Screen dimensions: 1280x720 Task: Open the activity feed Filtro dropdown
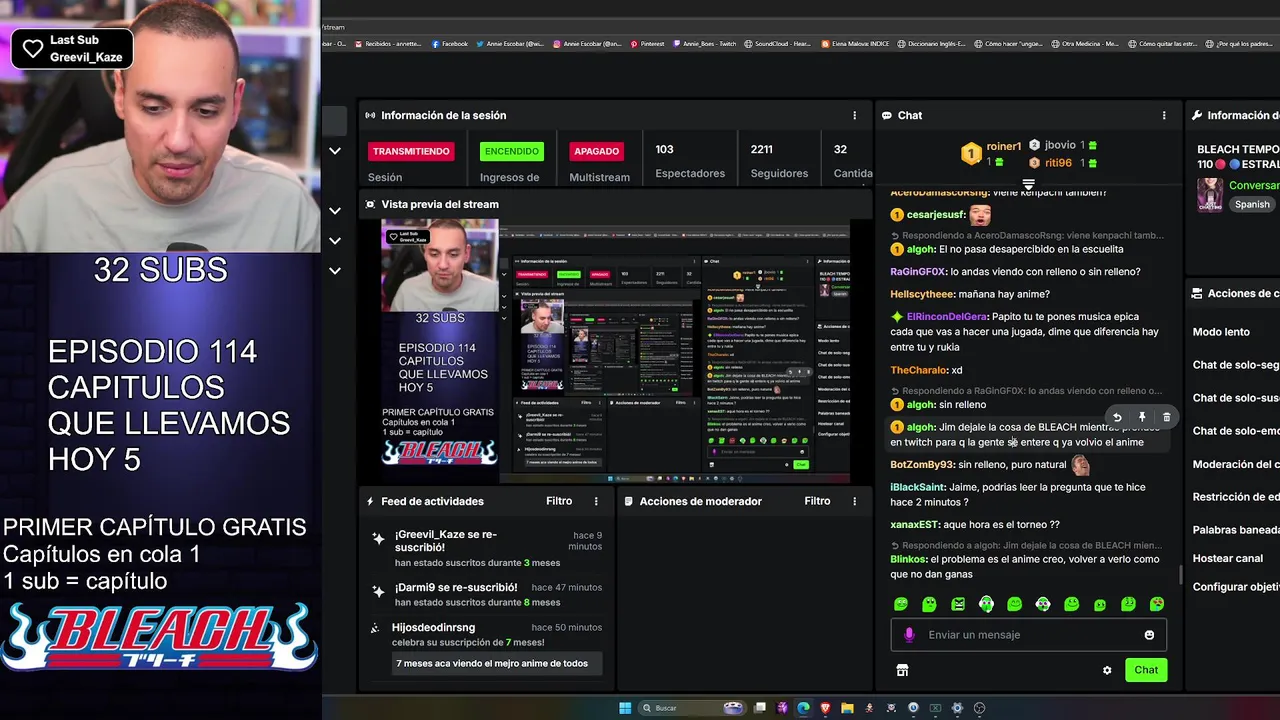(559, 501)
